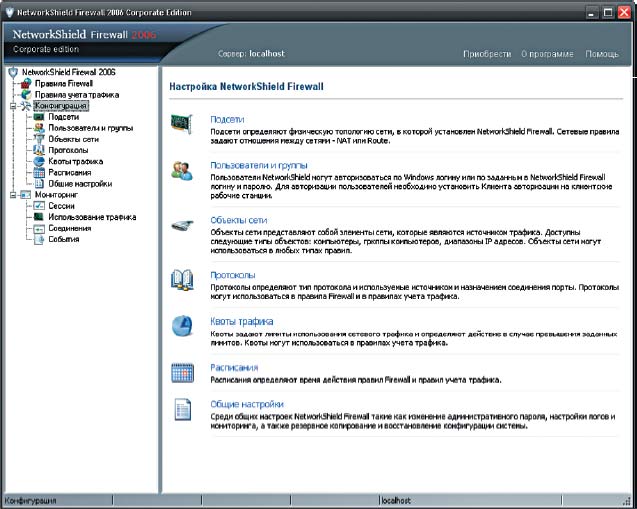Follow the Общие настройки heading link
637x509 pixels.
coord(245,403)
